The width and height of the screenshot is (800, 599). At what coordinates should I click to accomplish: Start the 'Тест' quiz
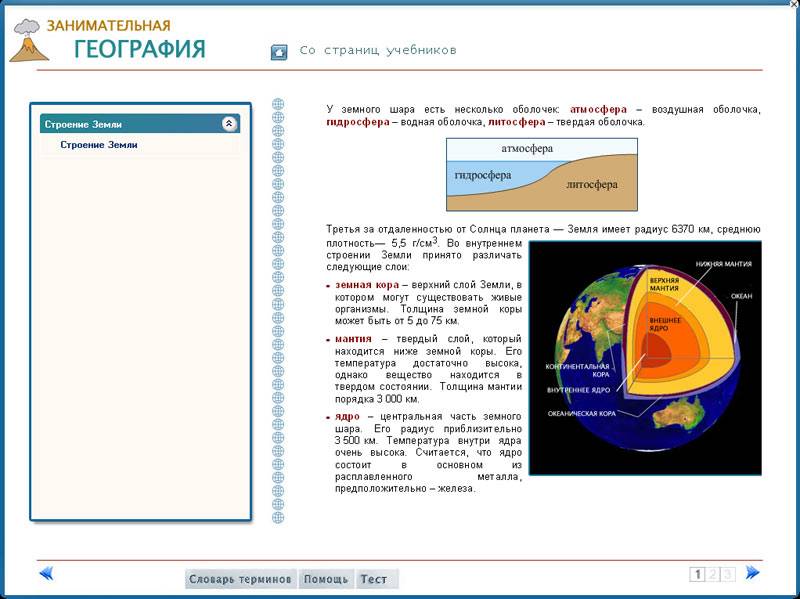[374, 579]
